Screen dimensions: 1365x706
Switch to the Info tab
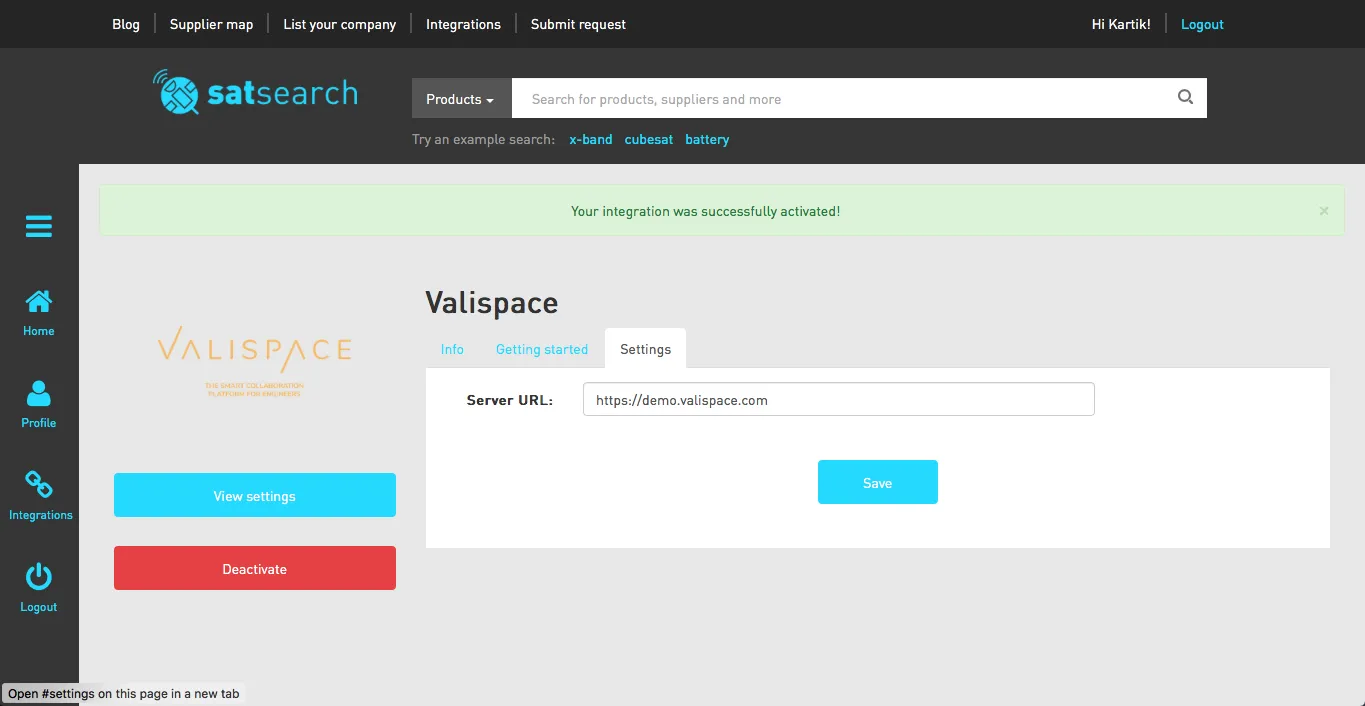coord(452,349)
